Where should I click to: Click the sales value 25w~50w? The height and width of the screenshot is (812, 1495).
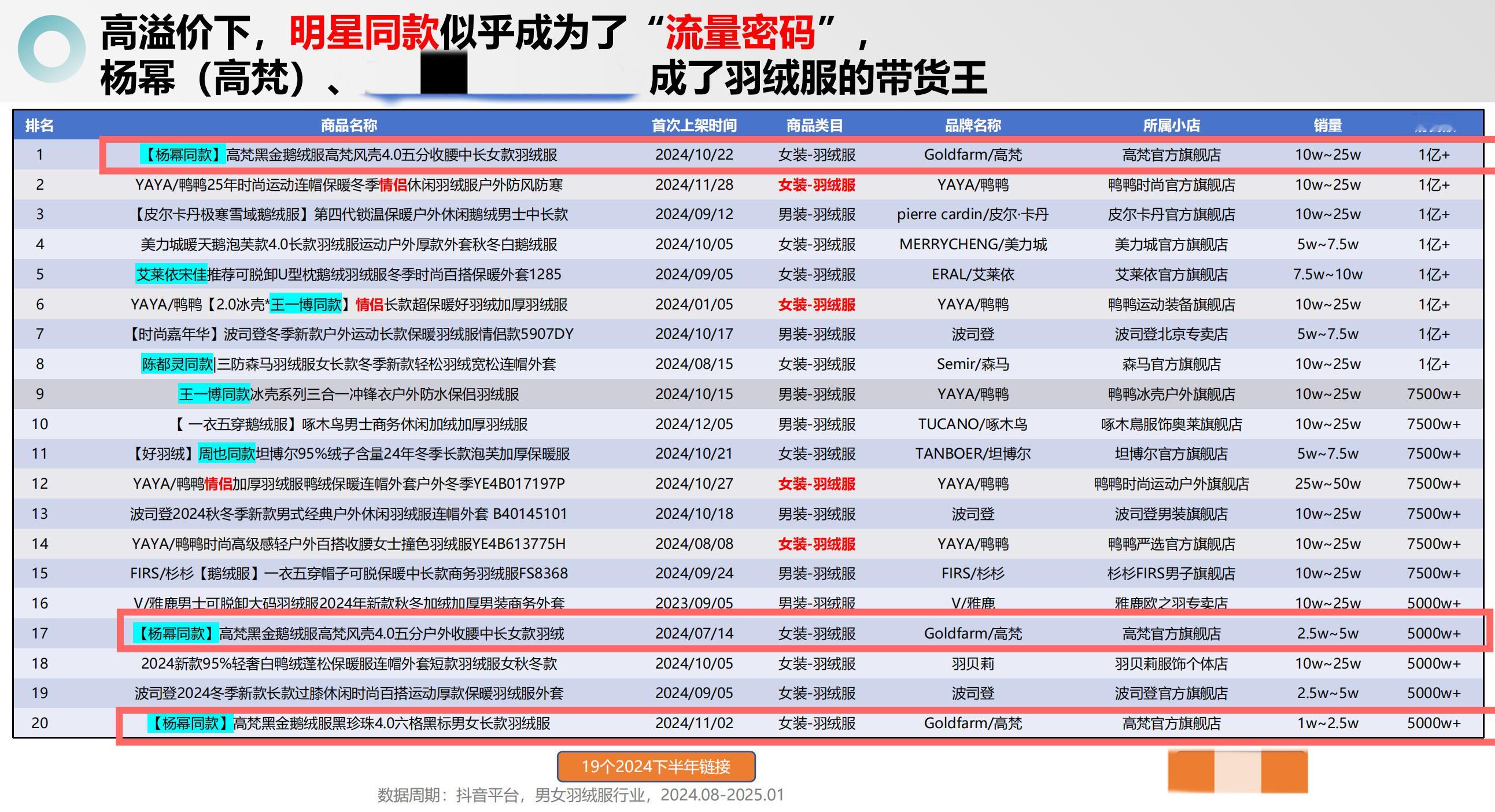1328,484
